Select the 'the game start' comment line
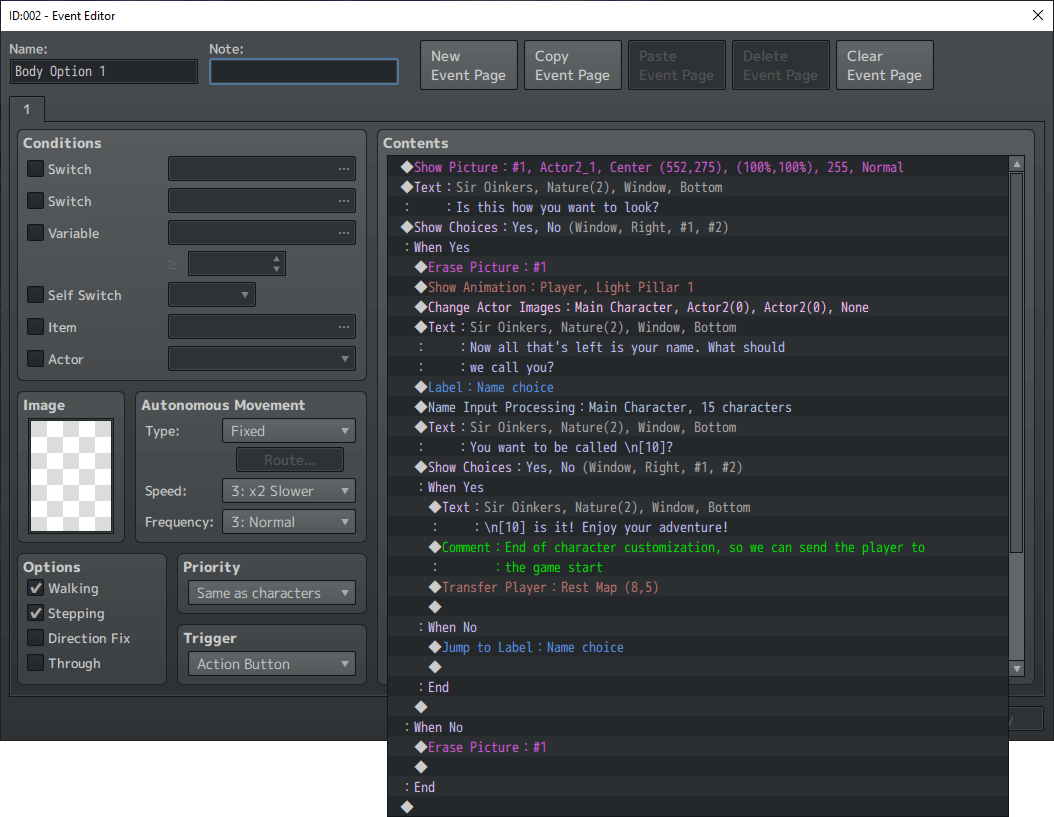This screenshot has width=1054, height=817. (x=698, y=567)
